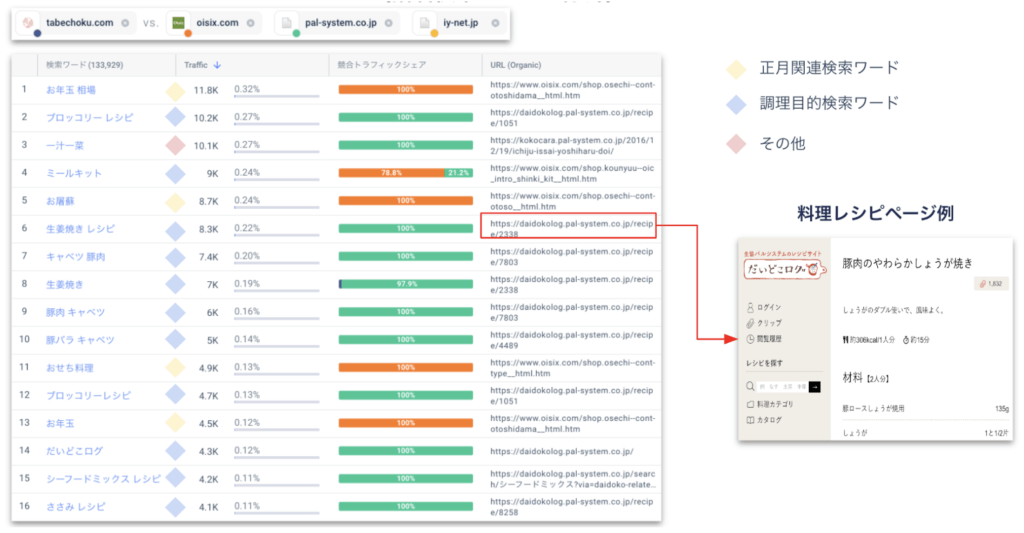Click the クリップ paperclip icon in sidebar

tap(751, 323)
